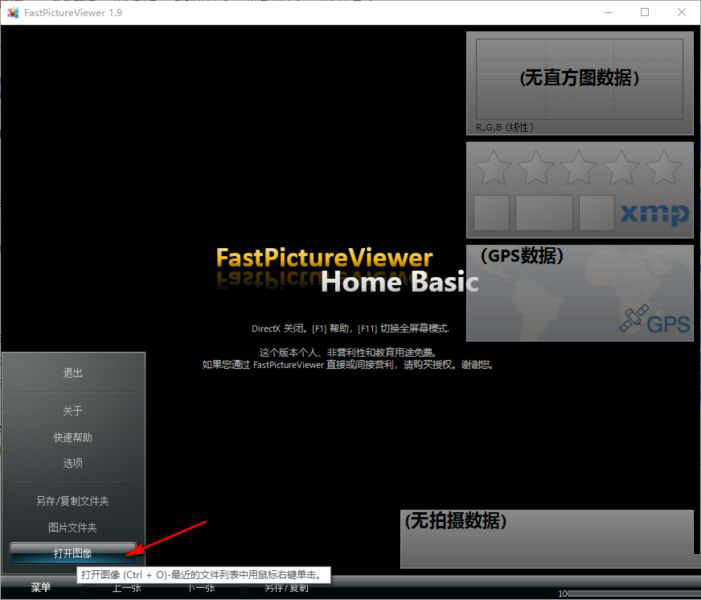This screenshot has width=701, height=600.
Task: Go to next image with 下一张
Action: pos(201,588)
